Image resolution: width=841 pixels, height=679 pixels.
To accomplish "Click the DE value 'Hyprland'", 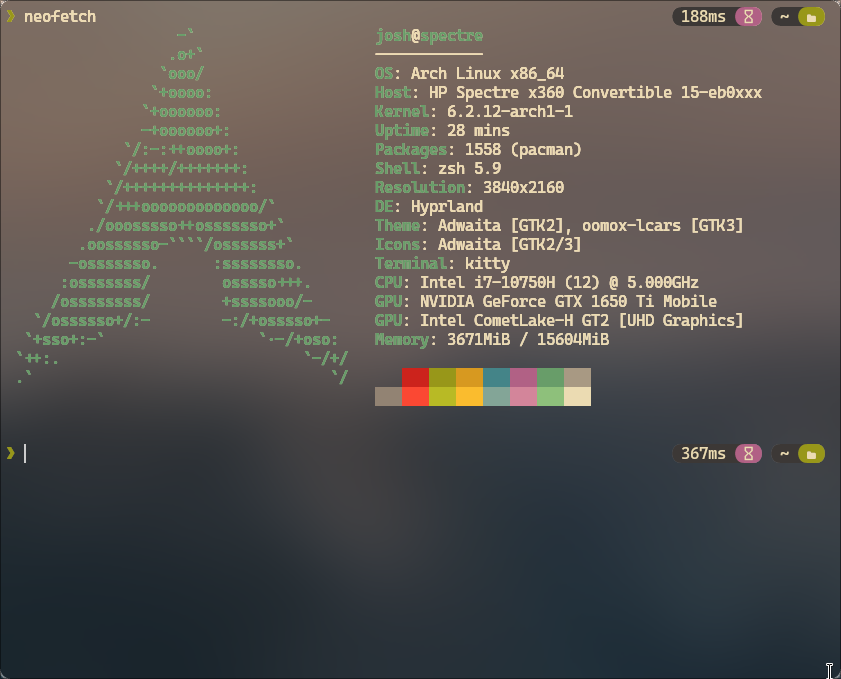I will pos(447,206).
